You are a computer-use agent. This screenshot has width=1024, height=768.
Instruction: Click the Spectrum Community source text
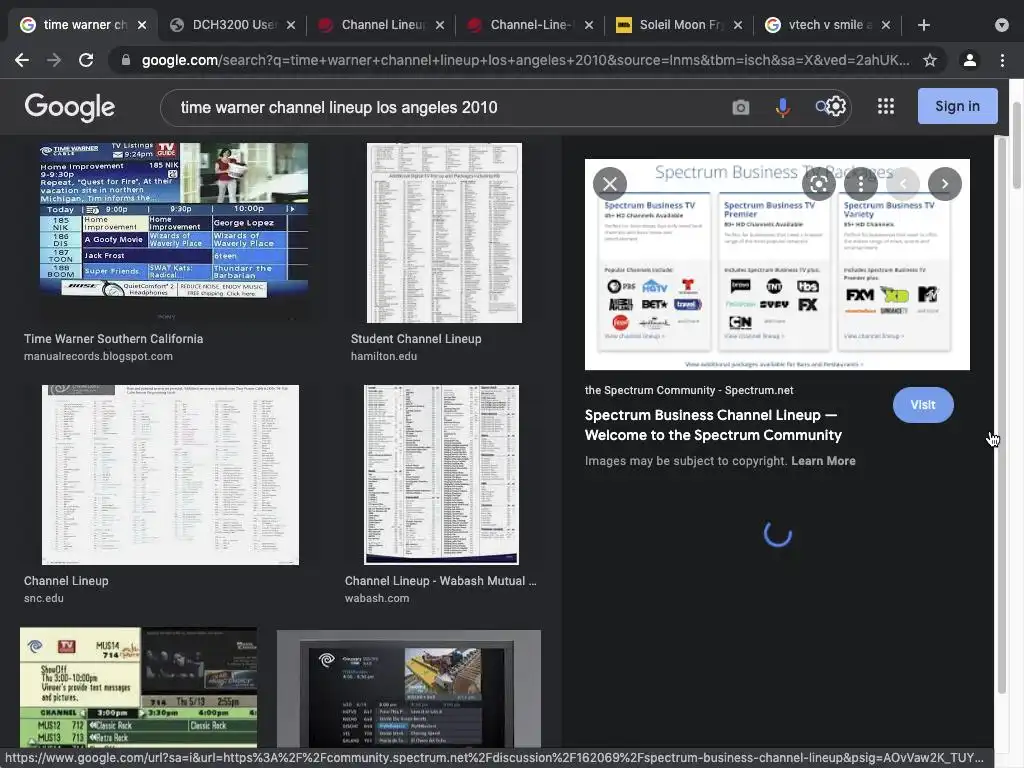(x=689, y=391)
